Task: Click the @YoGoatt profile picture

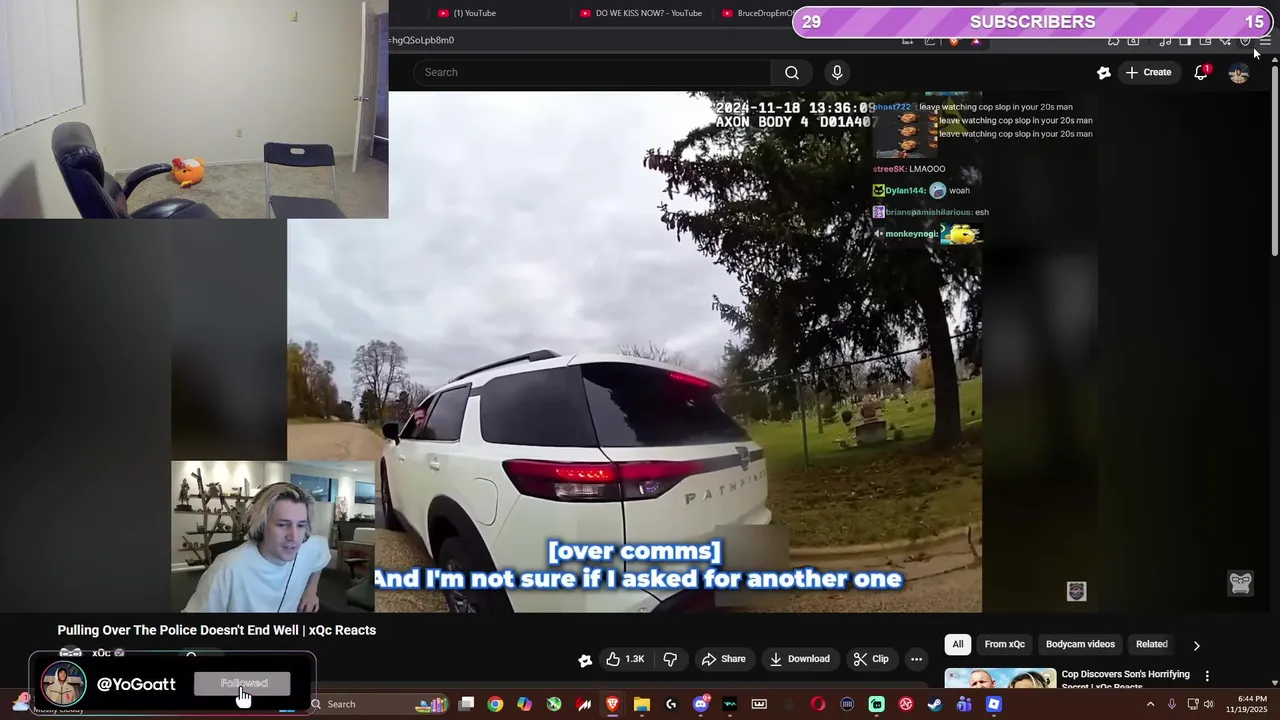Action: 63,685
